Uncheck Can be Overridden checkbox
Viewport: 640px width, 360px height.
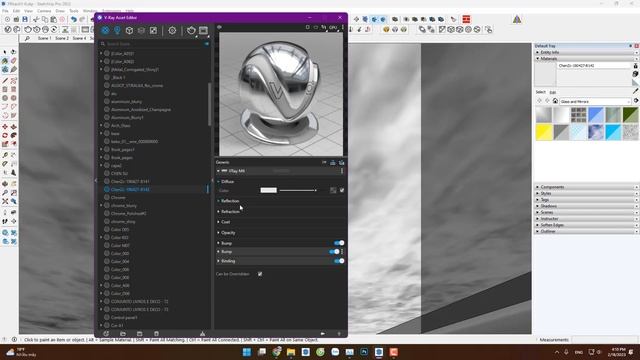[260, 274]
